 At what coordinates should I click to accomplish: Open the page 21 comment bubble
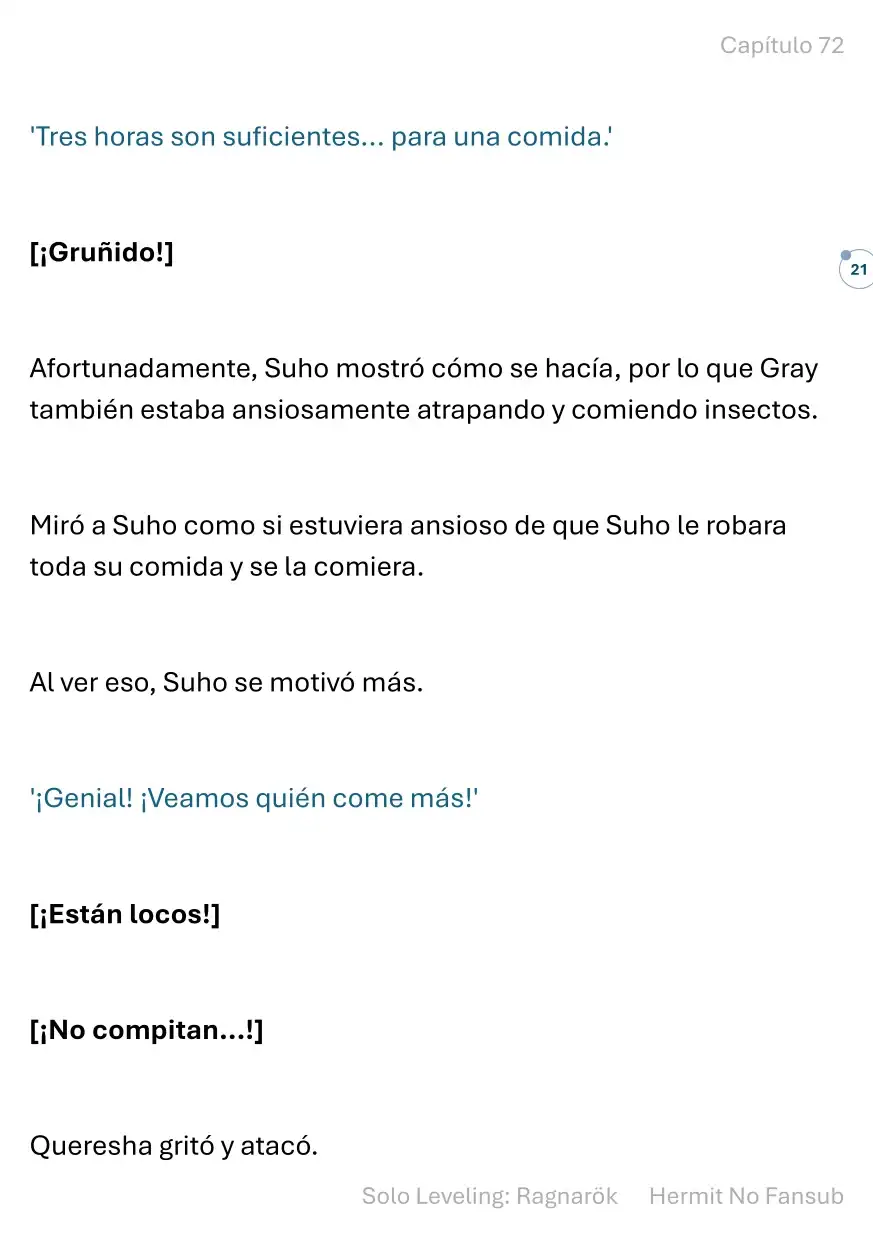point(857,269)
